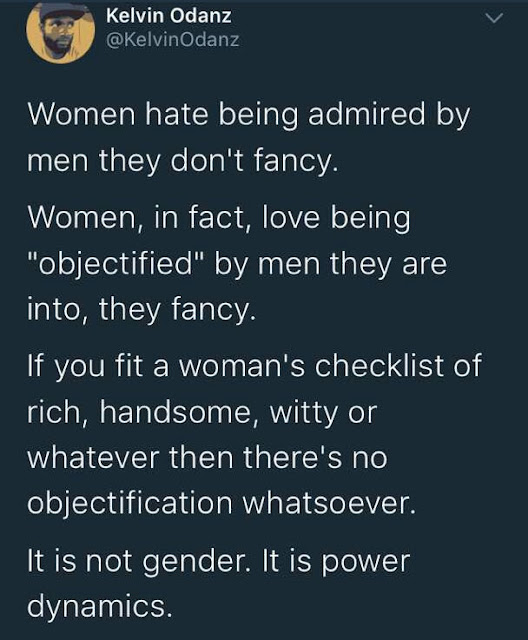Screen dimensions: 528x640
Task: Open Kelvin Odanz's profile picture
Action: (x=60, y=32)
